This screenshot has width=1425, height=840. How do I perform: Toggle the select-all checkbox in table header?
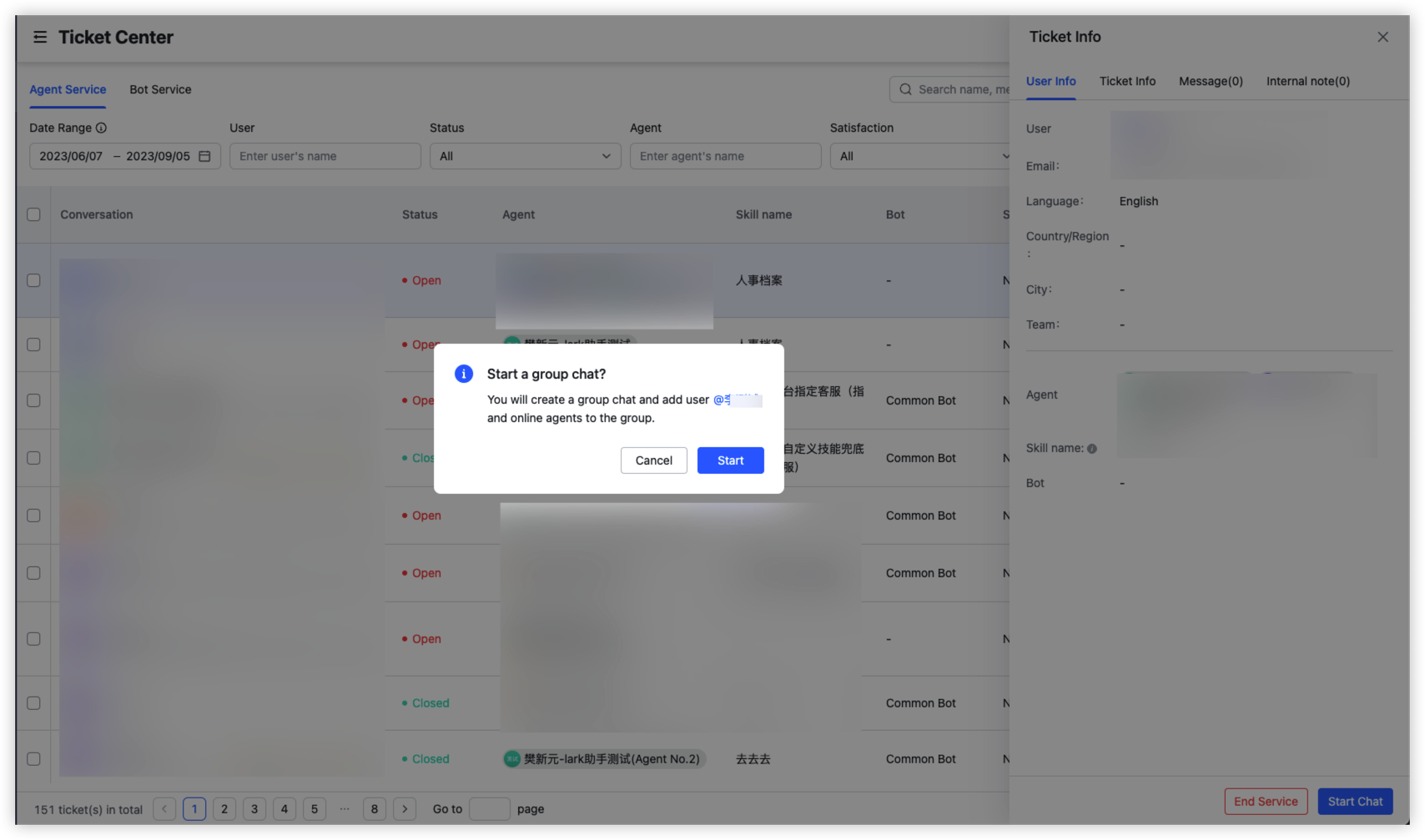[x=33, y=214]
